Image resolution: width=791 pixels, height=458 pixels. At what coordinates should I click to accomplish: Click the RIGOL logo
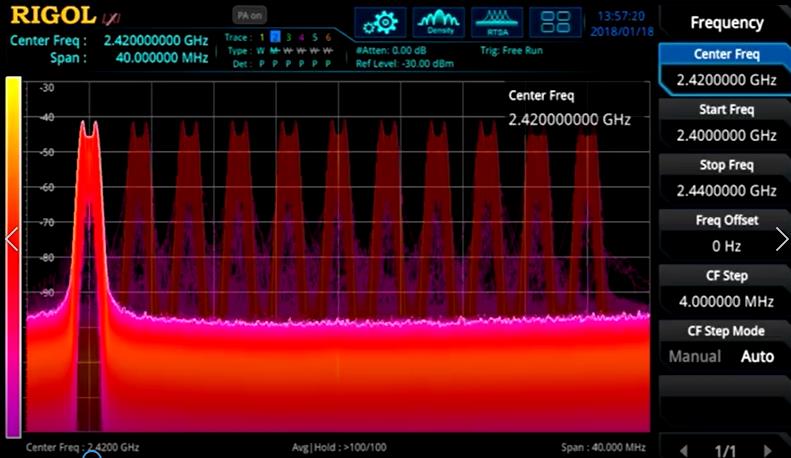click(x=52, y=15)
